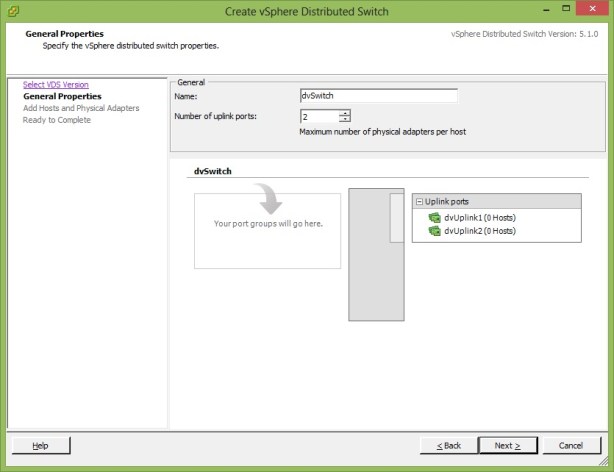The image size is (614, 472).
Task: Click the port groups placeholder box
Action: click(267, 240)
